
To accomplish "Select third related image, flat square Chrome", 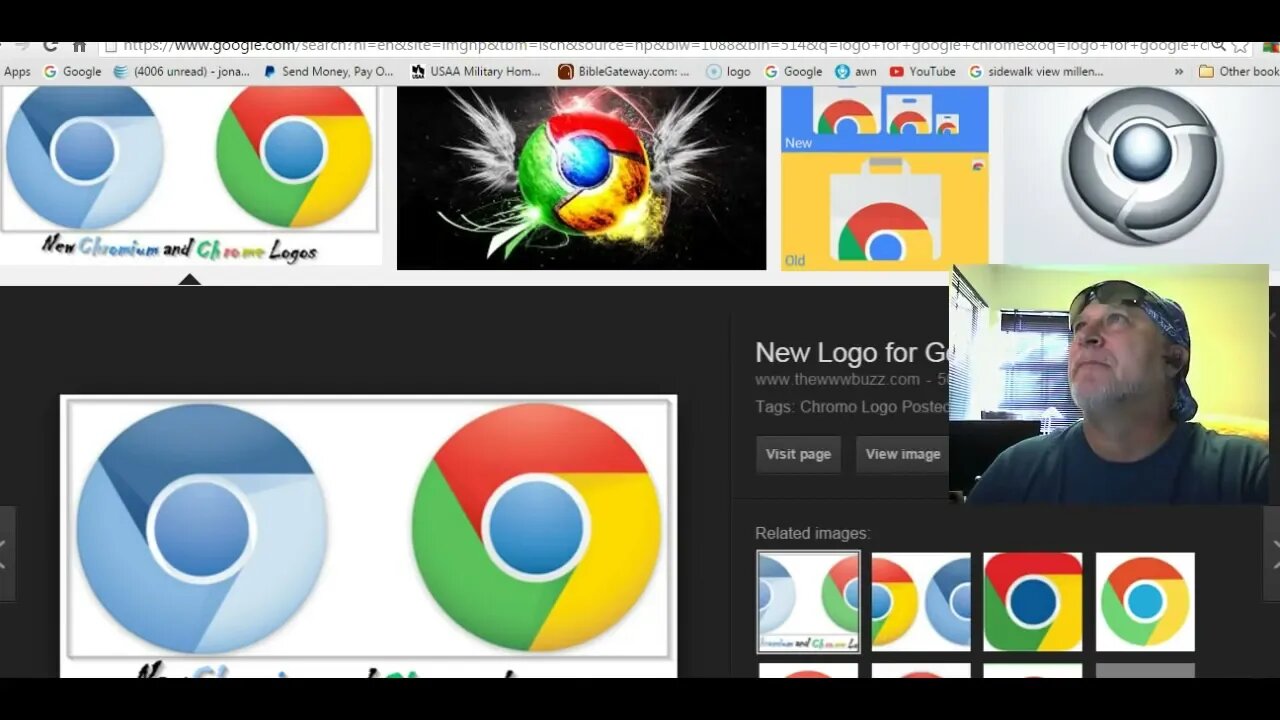I will pyautogui.click(x=1033, y=602).
